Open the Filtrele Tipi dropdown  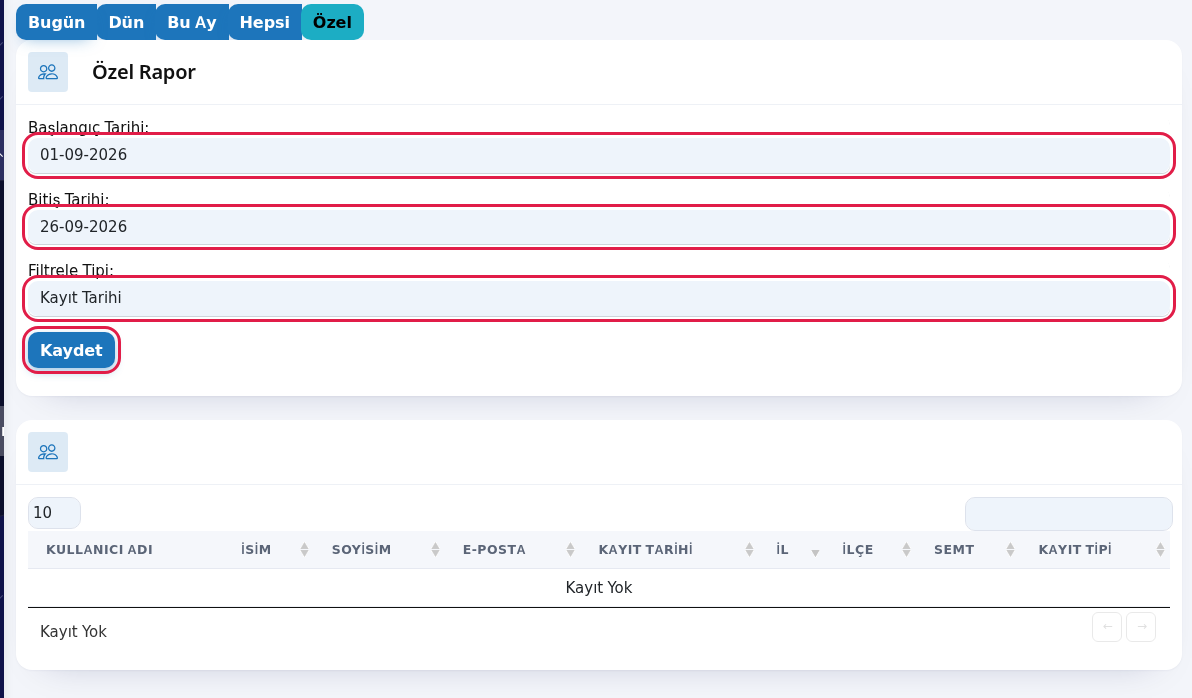click(599, 298)
